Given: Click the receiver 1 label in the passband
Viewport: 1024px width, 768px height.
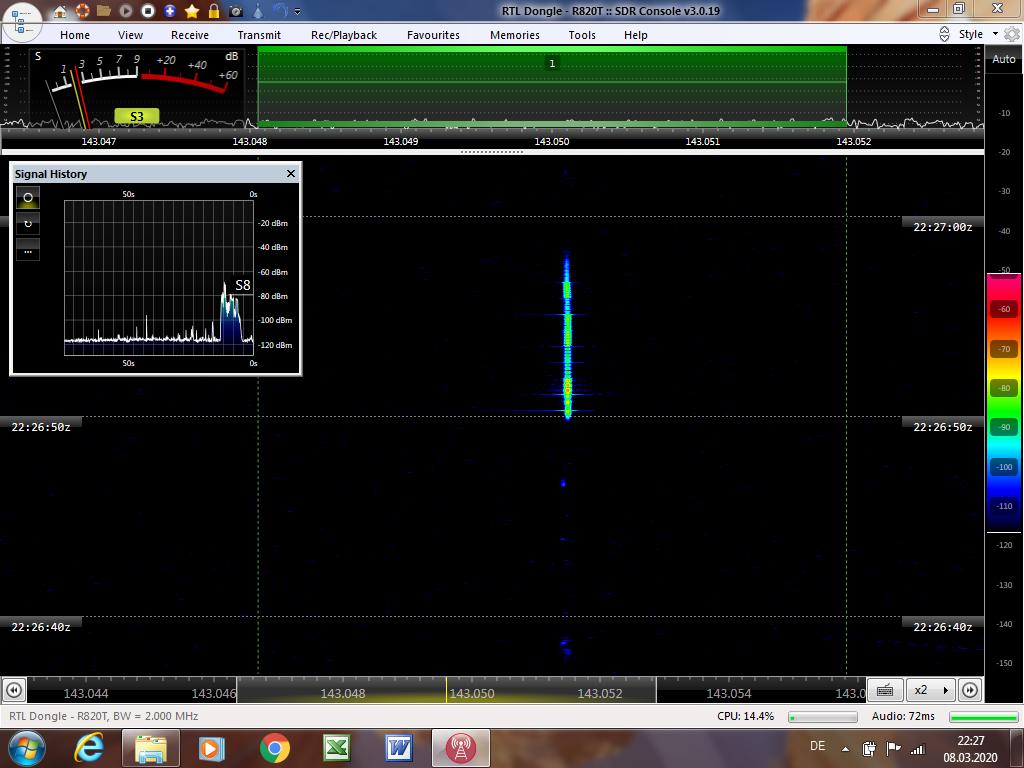Looking at the screenshot, I should click(x=552, y=63).
